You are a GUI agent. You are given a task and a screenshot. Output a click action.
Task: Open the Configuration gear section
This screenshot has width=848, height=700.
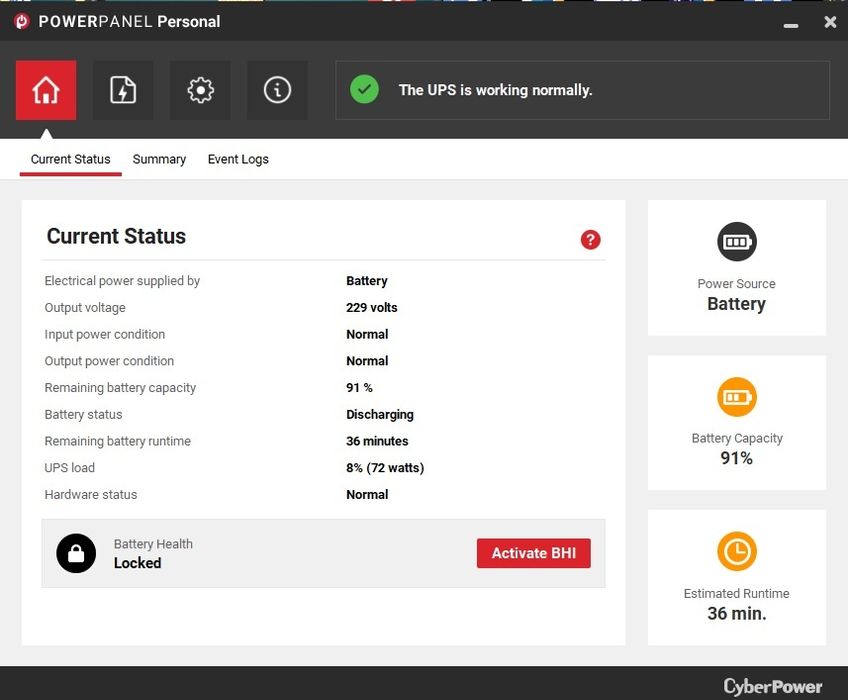click(201, 90)
